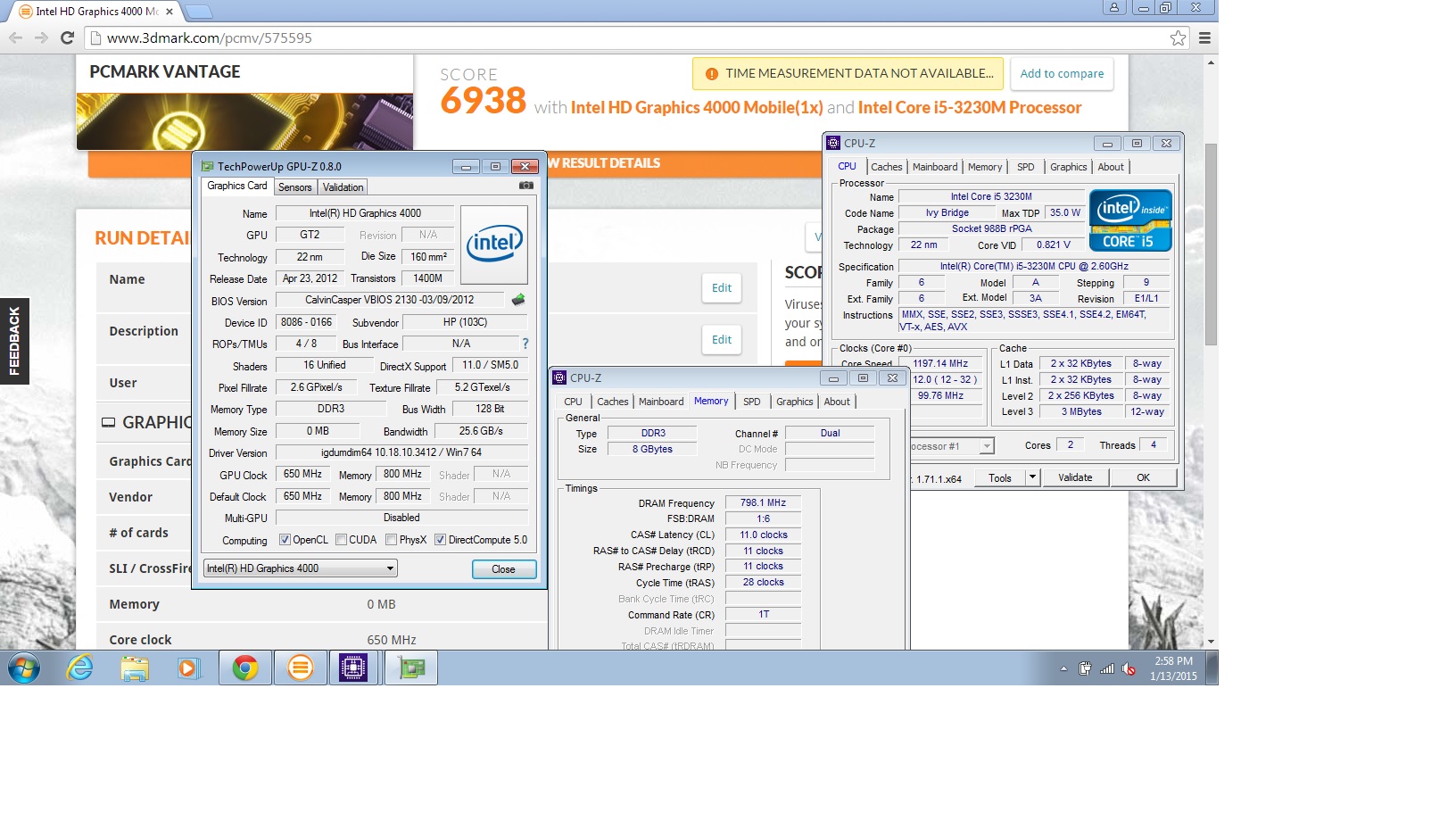
Task: Reload the 3dmark page
Action: 67,37
